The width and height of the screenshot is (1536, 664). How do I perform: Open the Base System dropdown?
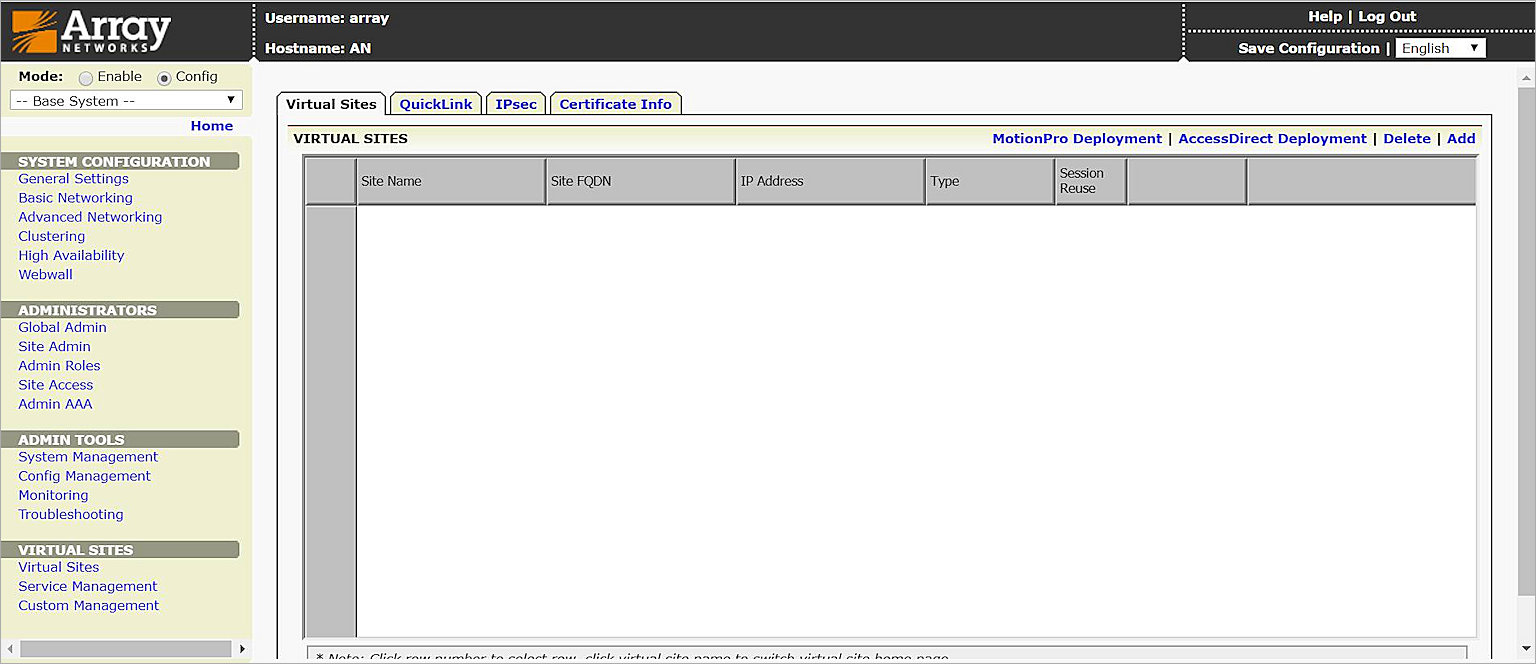126,101
